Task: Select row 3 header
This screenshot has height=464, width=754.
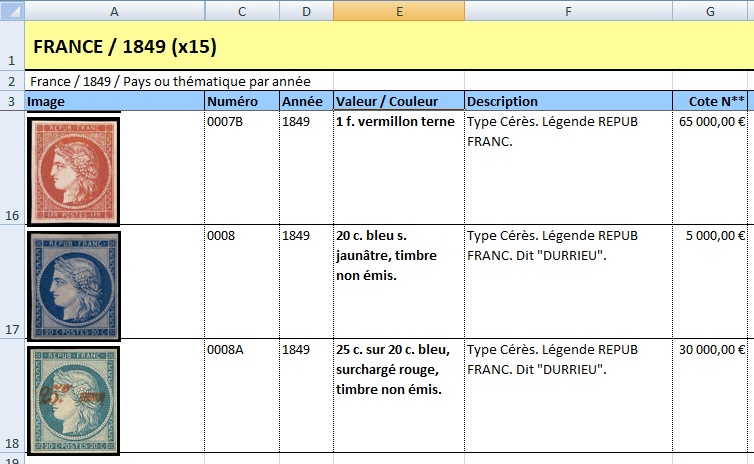Action: pos(12,101)
